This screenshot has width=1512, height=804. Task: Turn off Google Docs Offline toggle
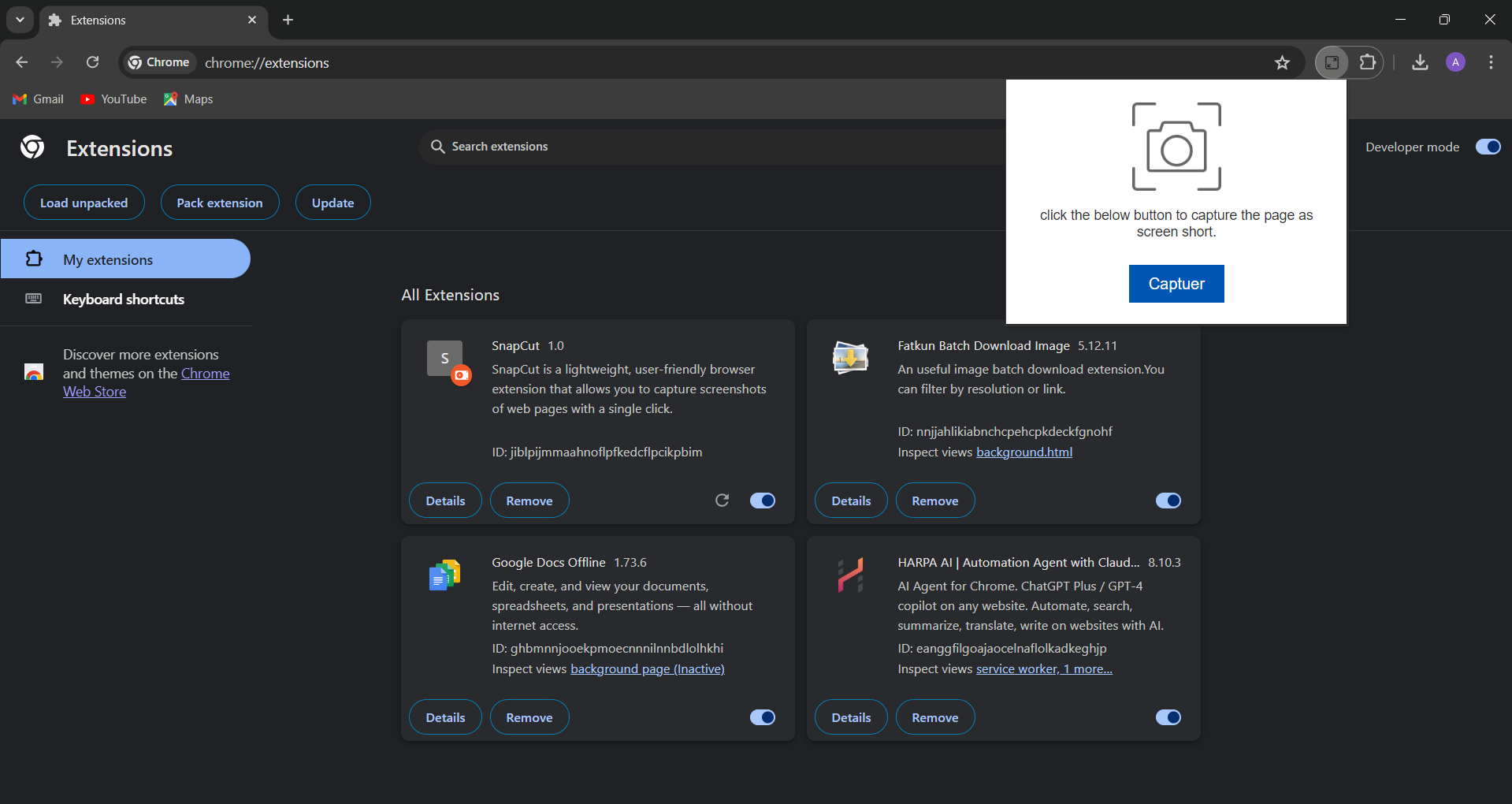coord(763,717)
